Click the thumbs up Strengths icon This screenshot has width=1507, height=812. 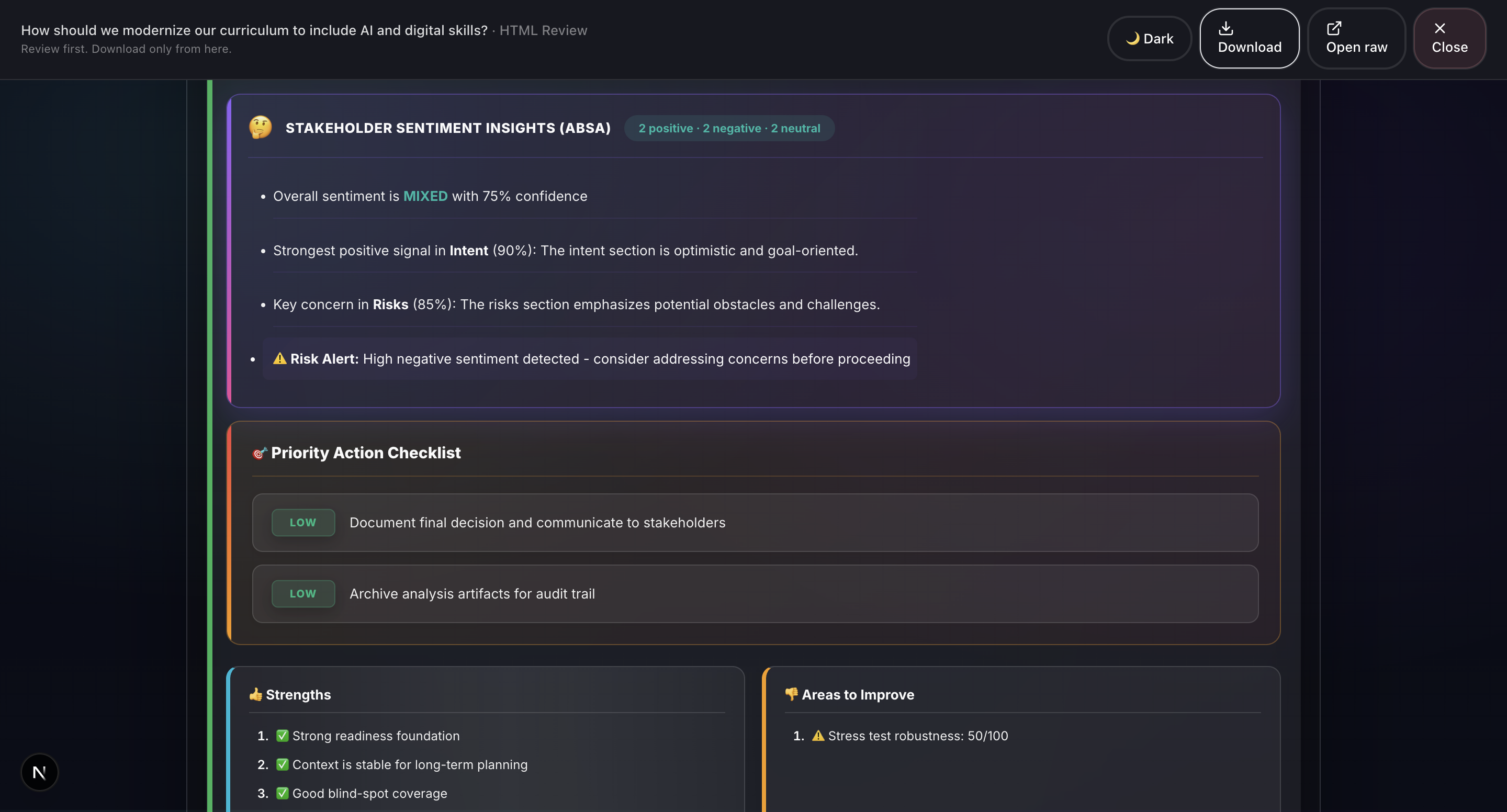(x=256, y=694)
